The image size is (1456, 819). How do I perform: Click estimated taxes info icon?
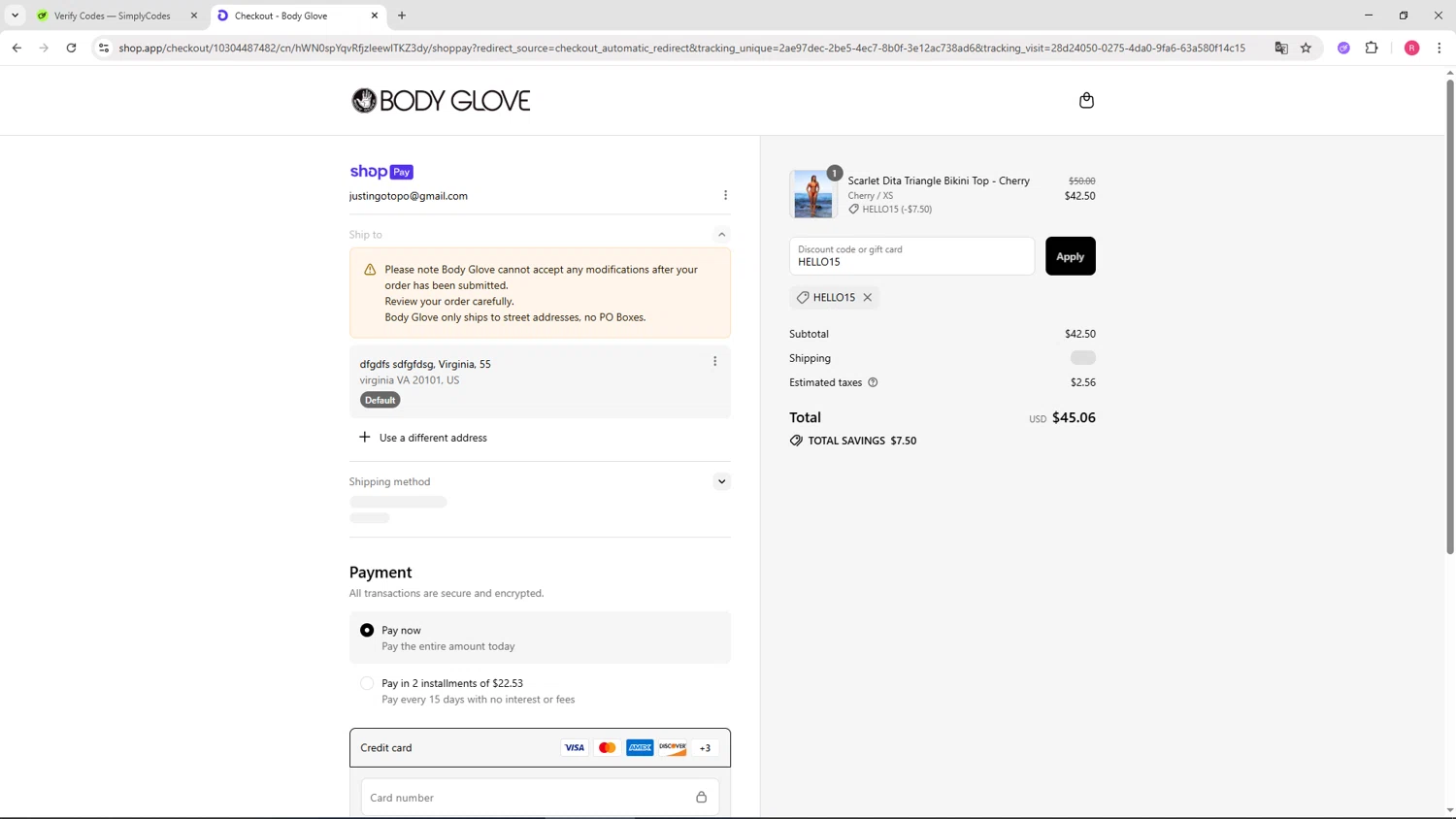coord(873,382)
